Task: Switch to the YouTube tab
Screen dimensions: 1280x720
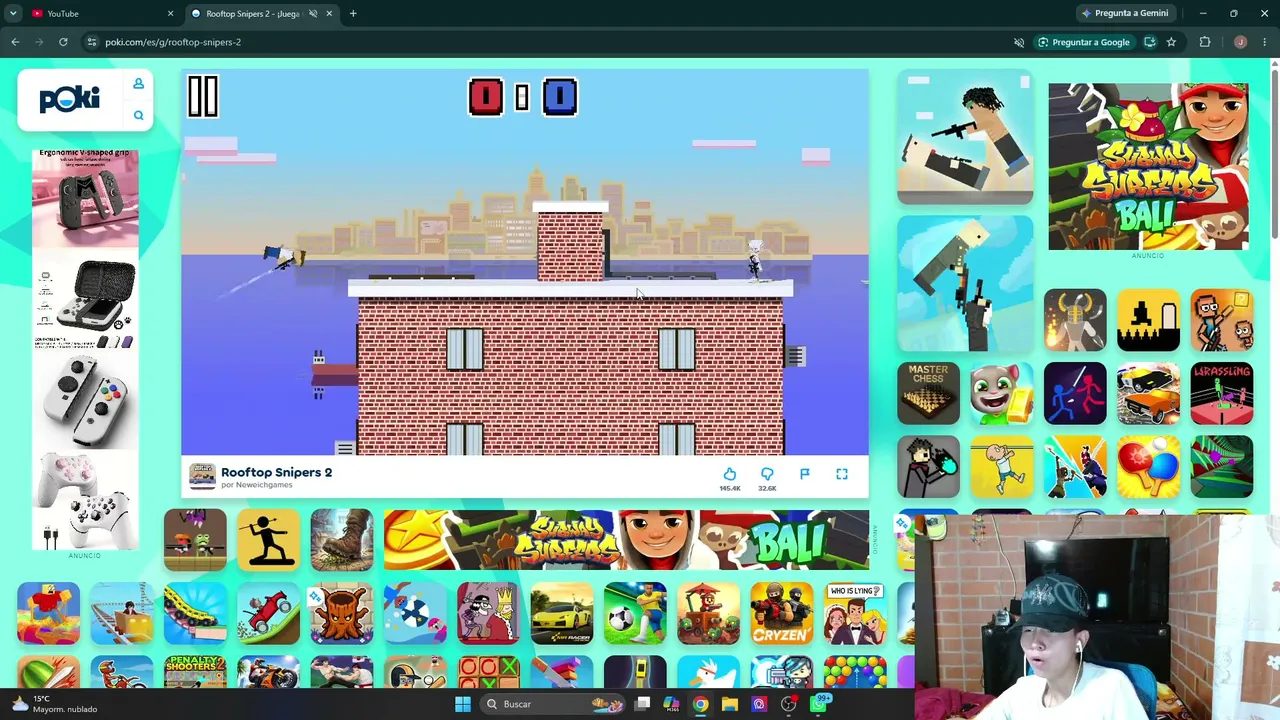Action: click(102, 13)
